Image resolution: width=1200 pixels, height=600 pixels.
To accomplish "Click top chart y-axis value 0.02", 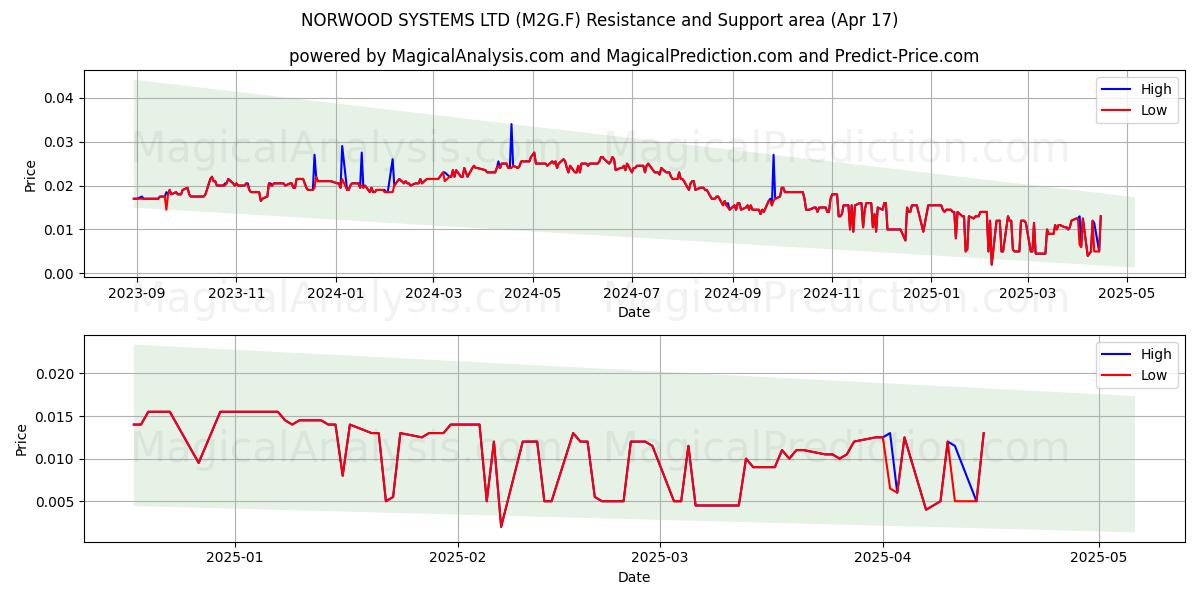I will click(60, 186).
